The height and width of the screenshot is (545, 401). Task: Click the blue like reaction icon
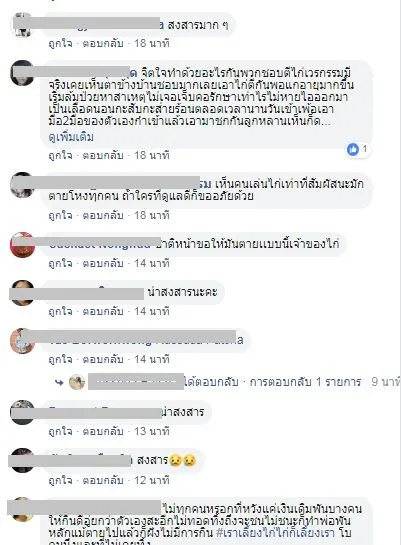click(353, 149)
